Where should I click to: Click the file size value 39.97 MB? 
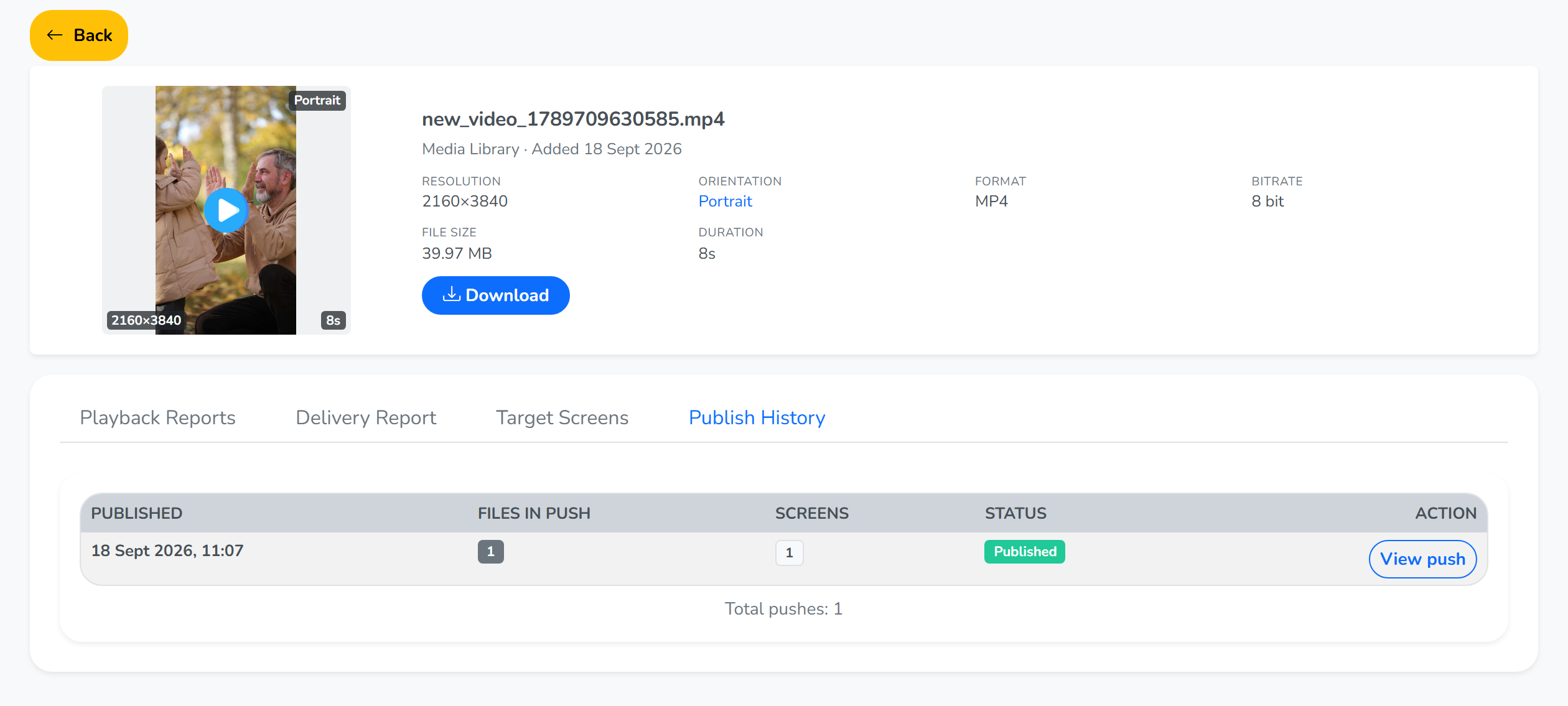tap(457, 253)
